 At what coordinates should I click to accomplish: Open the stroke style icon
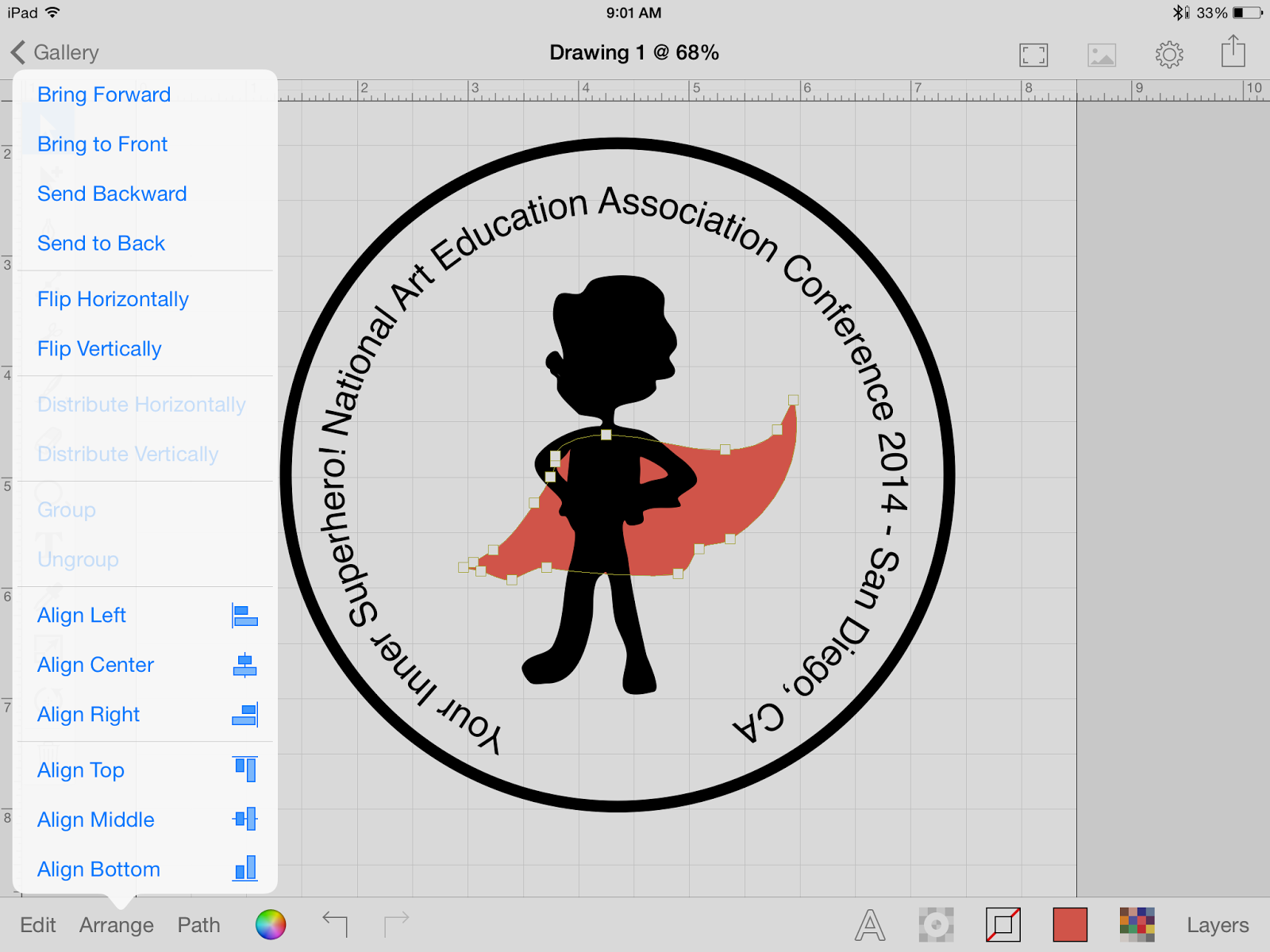pyautogui.click(x=1003, y=925)
